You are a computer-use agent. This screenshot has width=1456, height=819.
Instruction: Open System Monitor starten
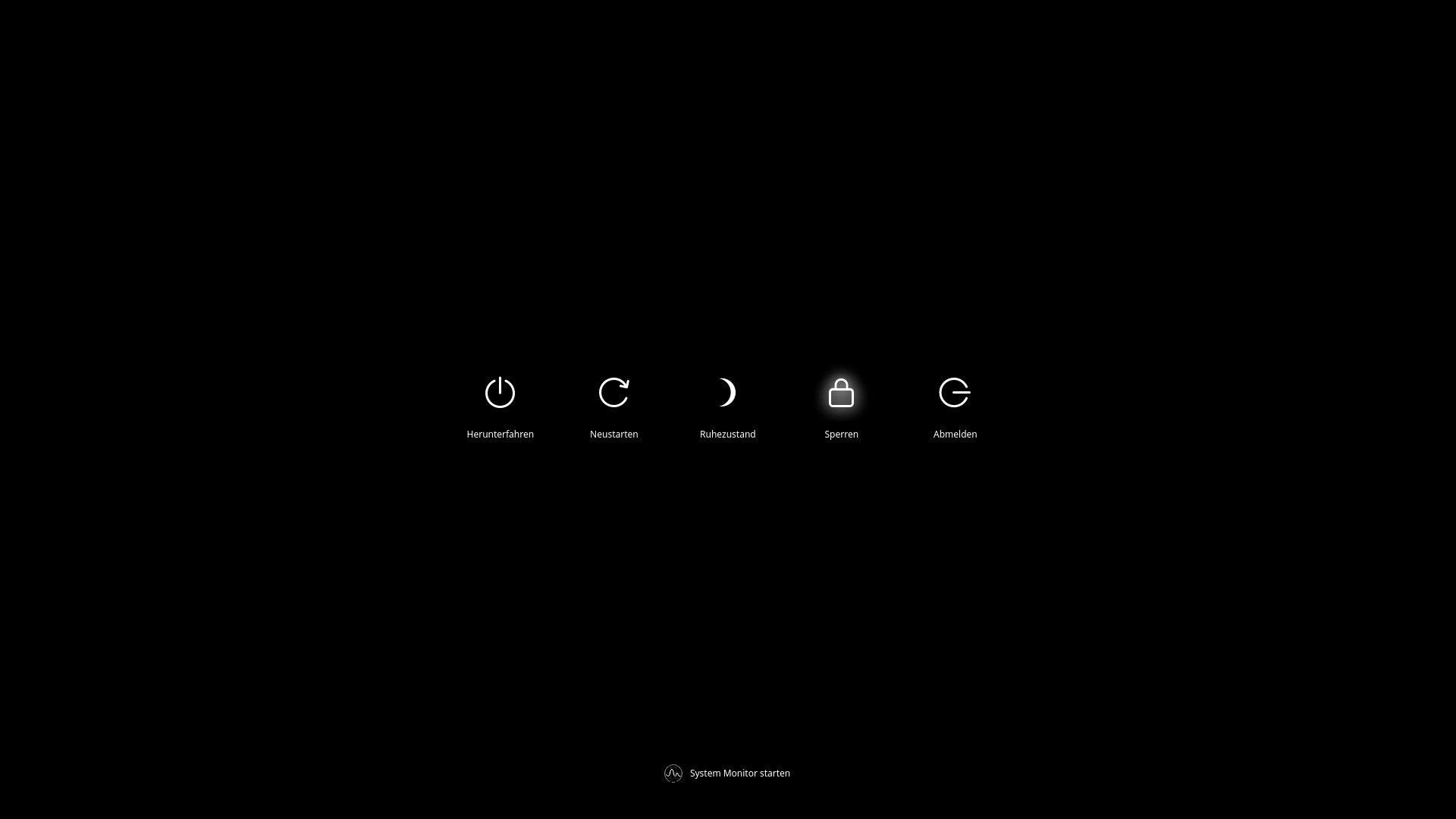pos(727,773)
